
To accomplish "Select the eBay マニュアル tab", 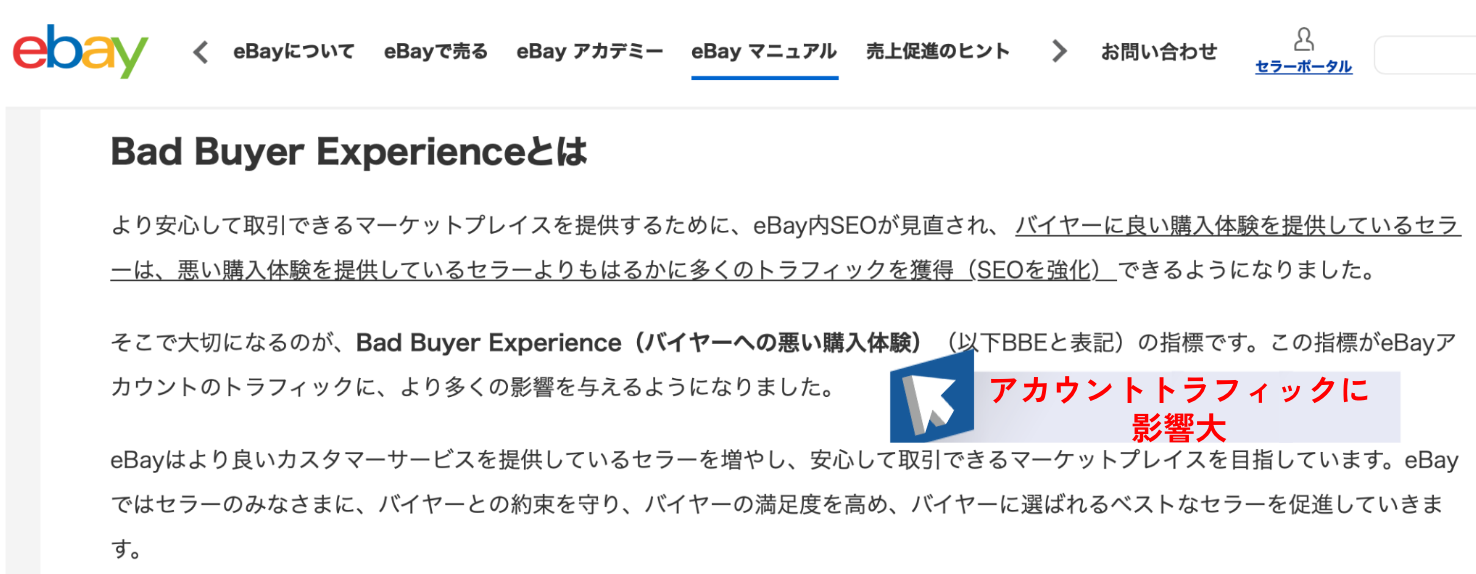I will [x=764, y=52].
